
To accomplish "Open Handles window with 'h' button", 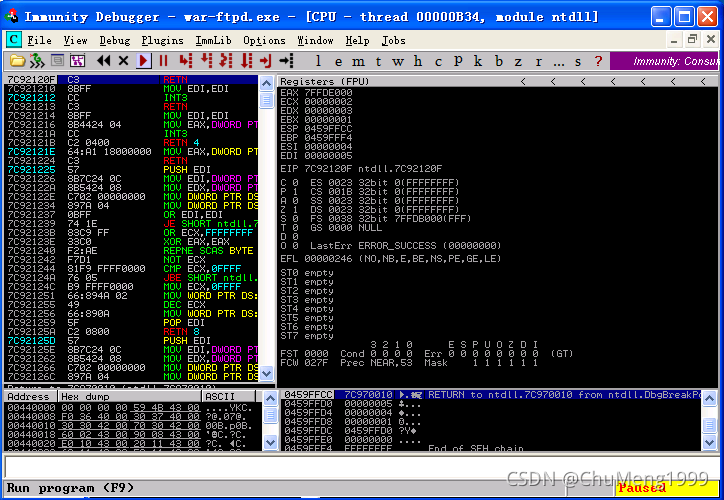I will click(x=418, y=61).
